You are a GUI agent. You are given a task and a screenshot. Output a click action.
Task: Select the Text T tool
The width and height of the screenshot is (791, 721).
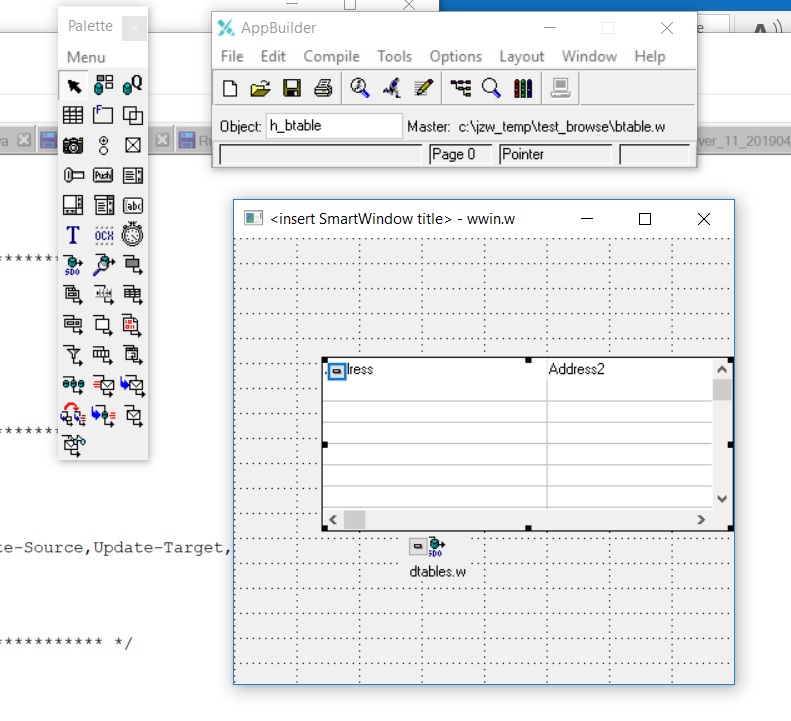73,235
